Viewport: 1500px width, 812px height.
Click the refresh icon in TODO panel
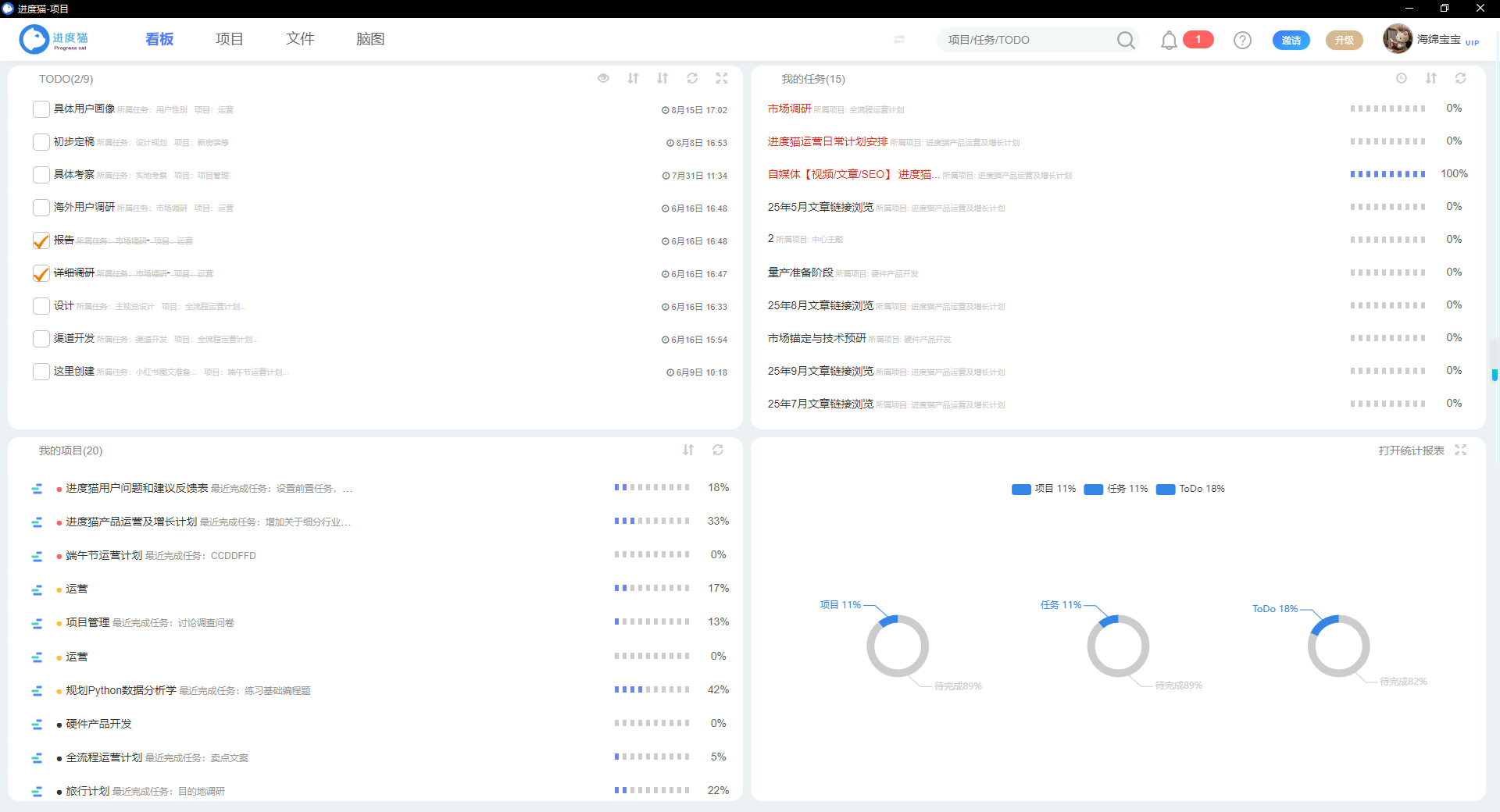(692, 78)
